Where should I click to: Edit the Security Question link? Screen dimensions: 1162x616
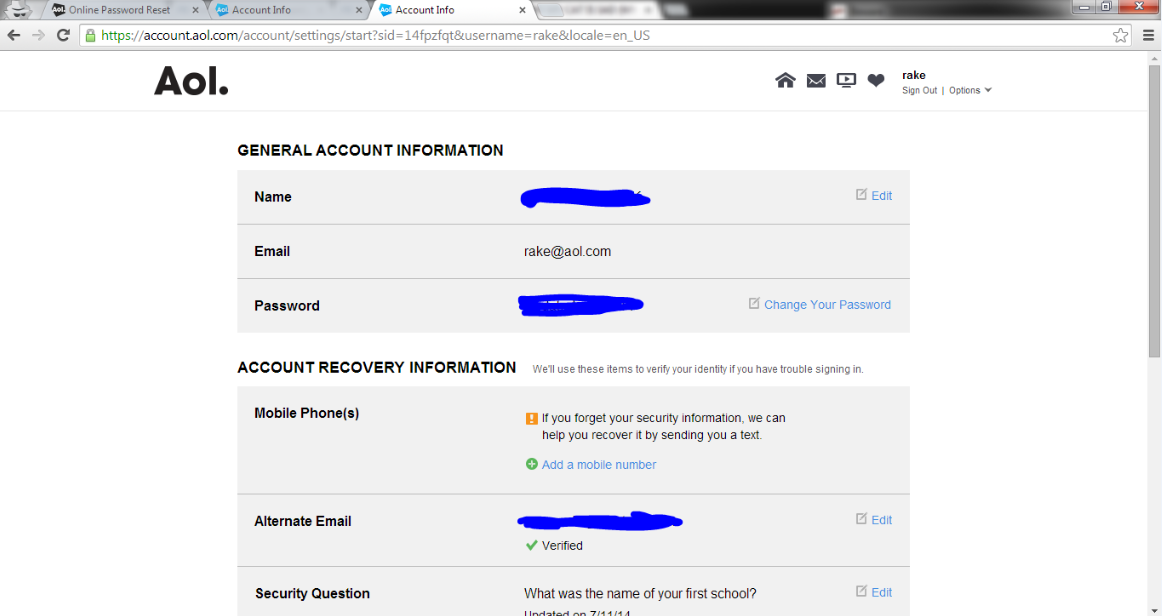click(x=881, y=592)
